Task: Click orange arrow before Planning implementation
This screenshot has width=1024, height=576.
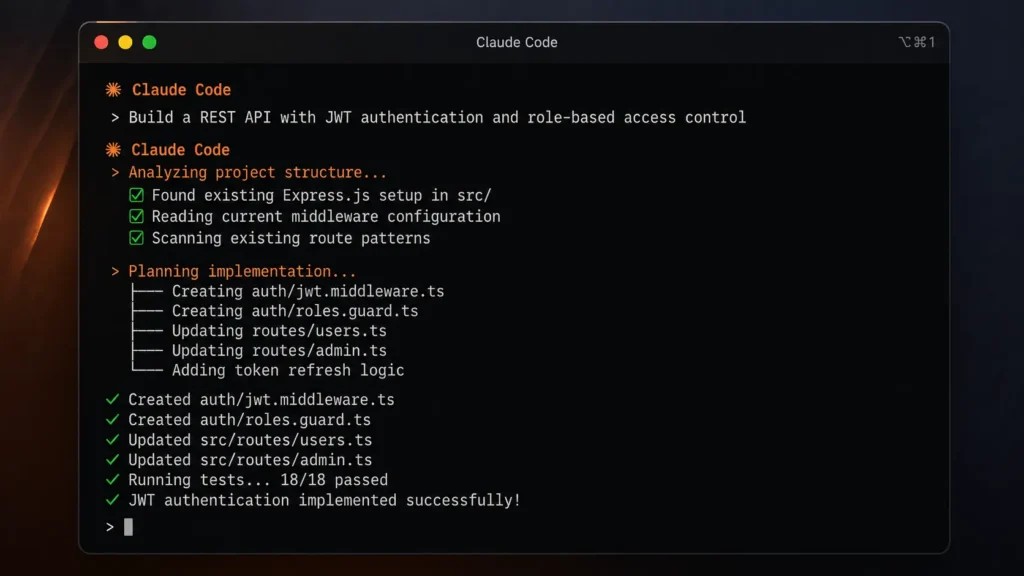Action: [x=114, y=271]
